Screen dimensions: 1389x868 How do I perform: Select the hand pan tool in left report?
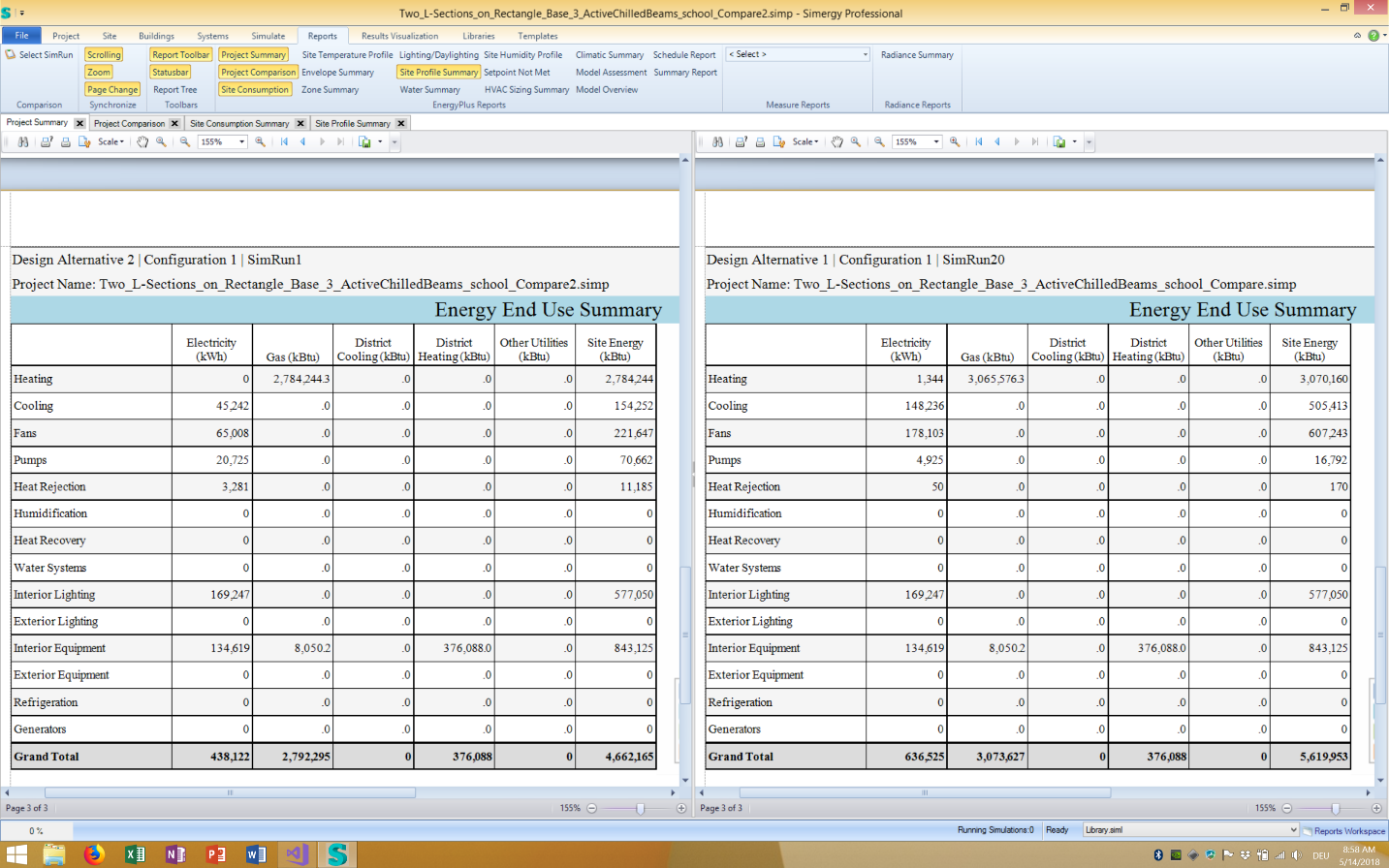[142, 142]
